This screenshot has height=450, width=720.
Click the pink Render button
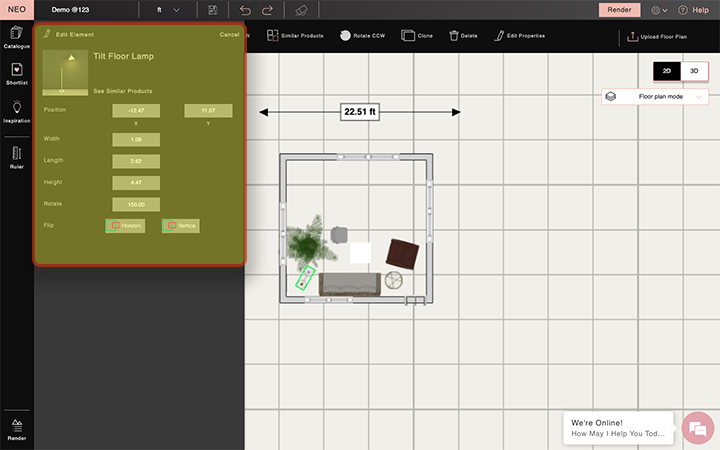tap(619, 10)
